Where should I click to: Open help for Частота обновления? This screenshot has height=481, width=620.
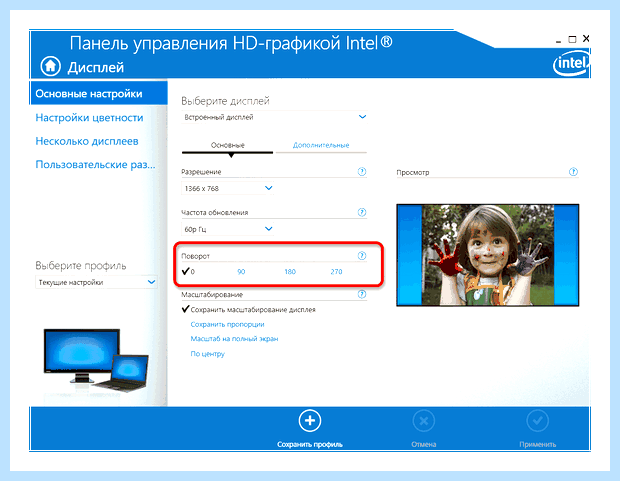pos(362,212)
